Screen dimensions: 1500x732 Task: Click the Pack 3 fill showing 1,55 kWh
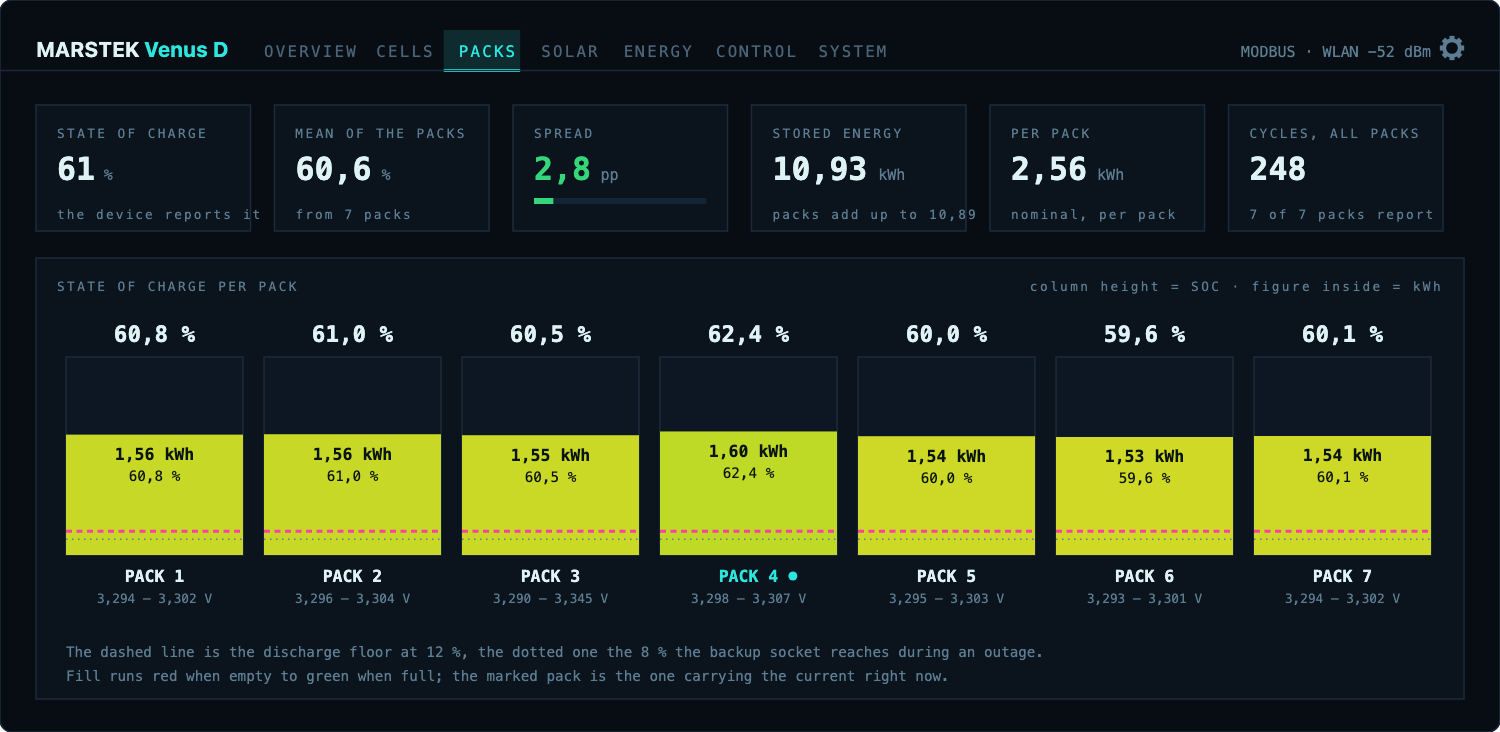pos(550,495)
